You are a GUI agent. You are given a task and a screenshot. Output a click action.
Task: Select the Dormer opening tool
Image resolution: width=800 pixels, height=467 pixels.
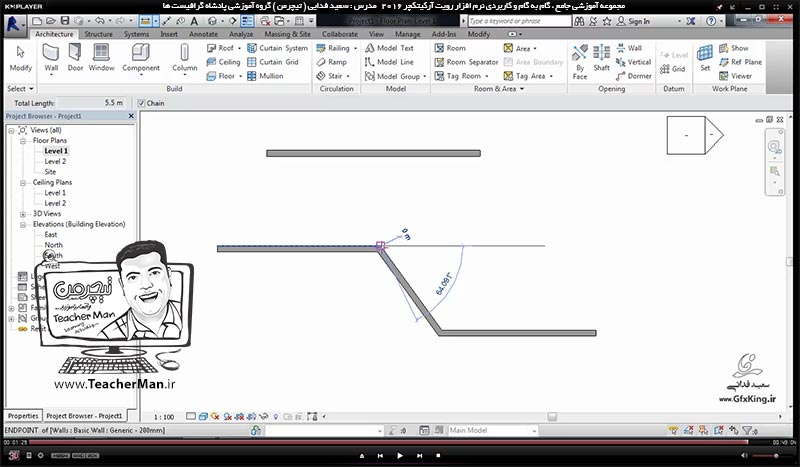click(633, 76)
